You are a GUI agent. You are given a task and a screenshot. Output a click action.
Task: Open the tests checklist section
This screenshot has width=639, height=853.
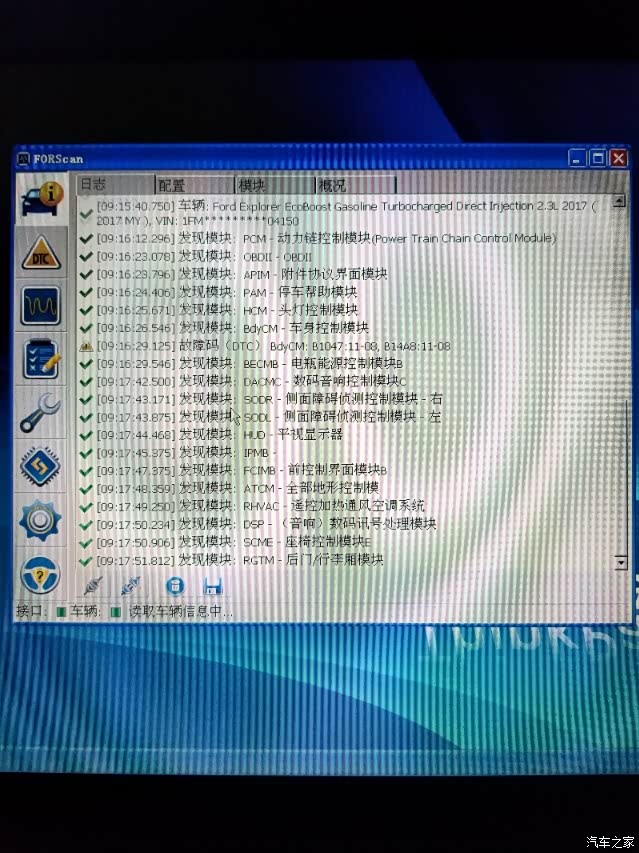(41, 359)
